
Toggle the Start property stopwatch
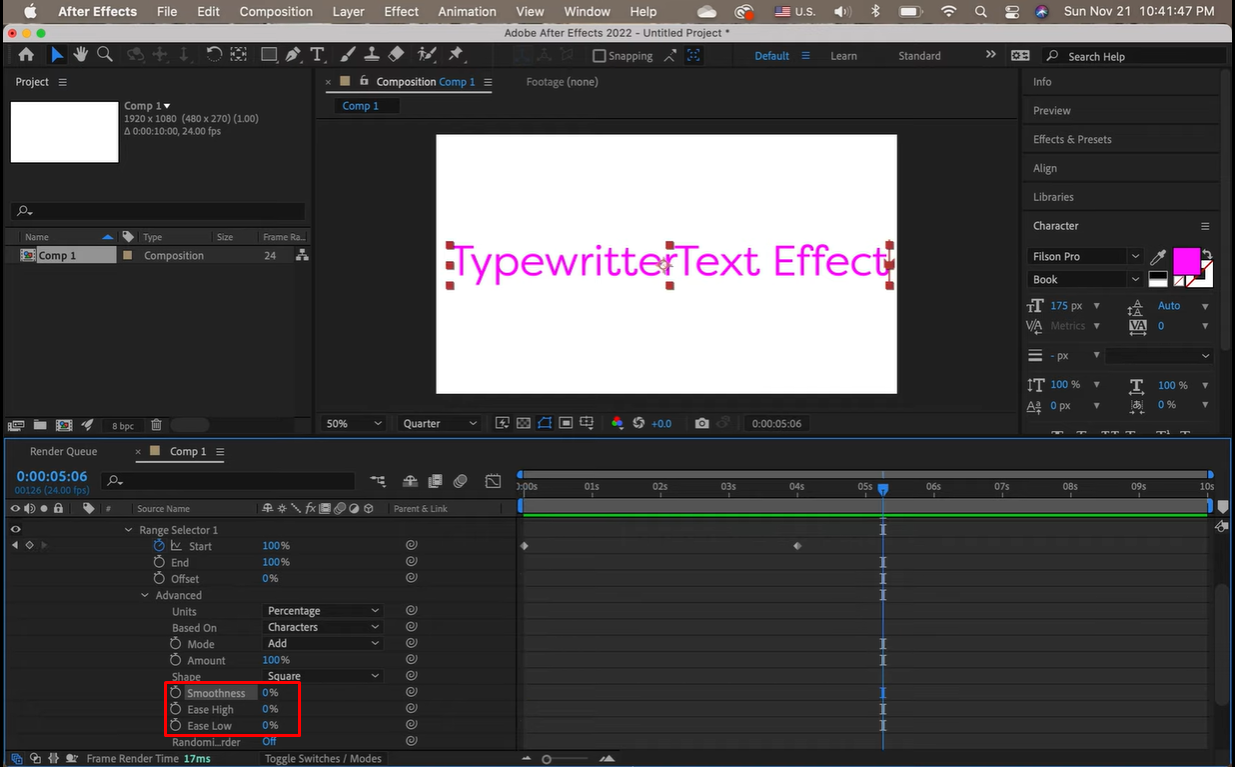tap(159, 545)
